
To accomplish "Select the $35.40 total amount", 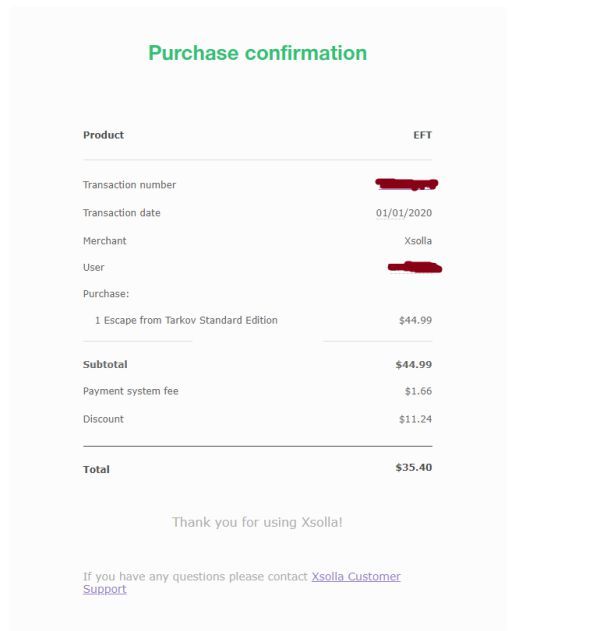I will (414, 467).
